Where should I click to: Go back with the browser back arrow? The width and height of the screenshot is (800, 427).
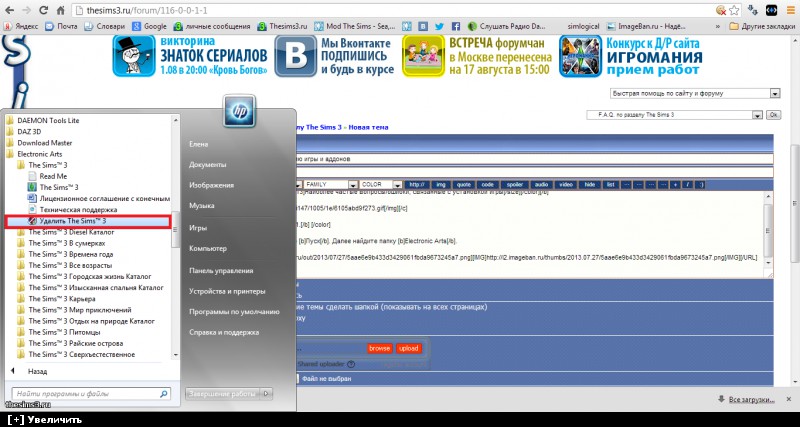tap(9, 10)
